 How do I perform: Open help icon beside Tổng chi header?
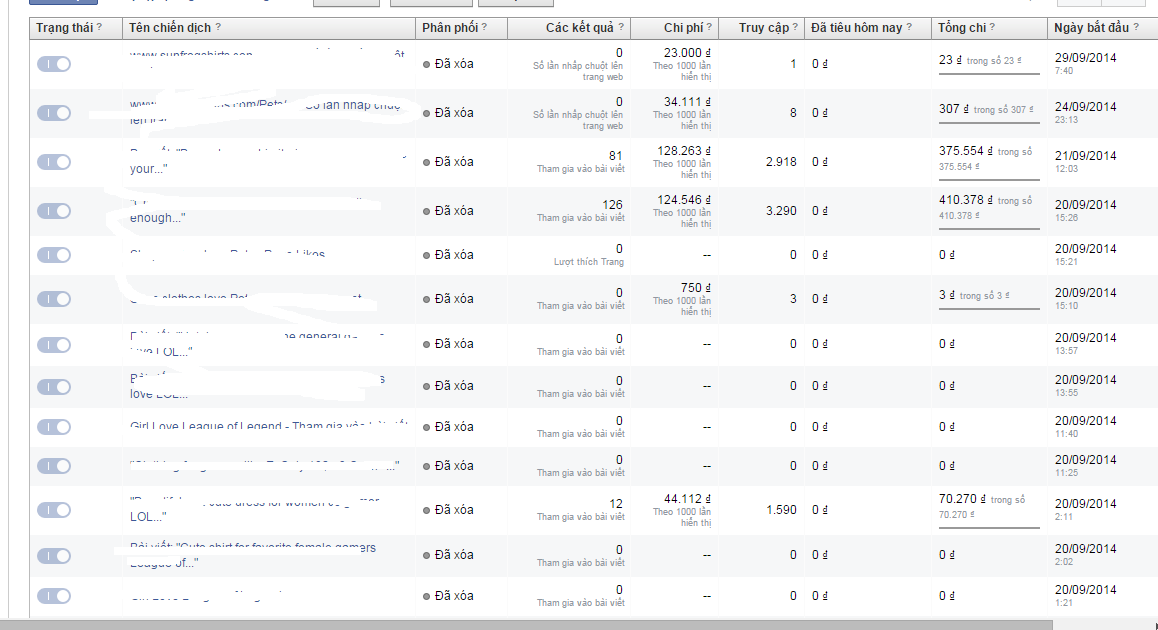coord(993,27)
